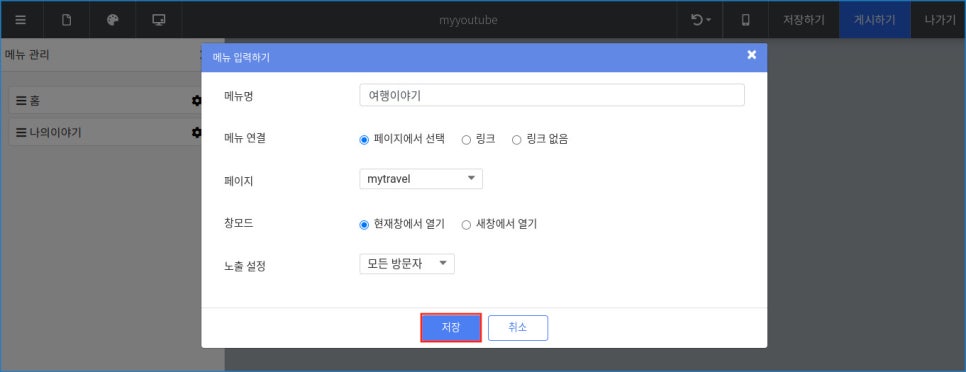Viewport: 966px width, 372px height.
Task: Click 저장하기 in the top bar
Action: (803, 20)
